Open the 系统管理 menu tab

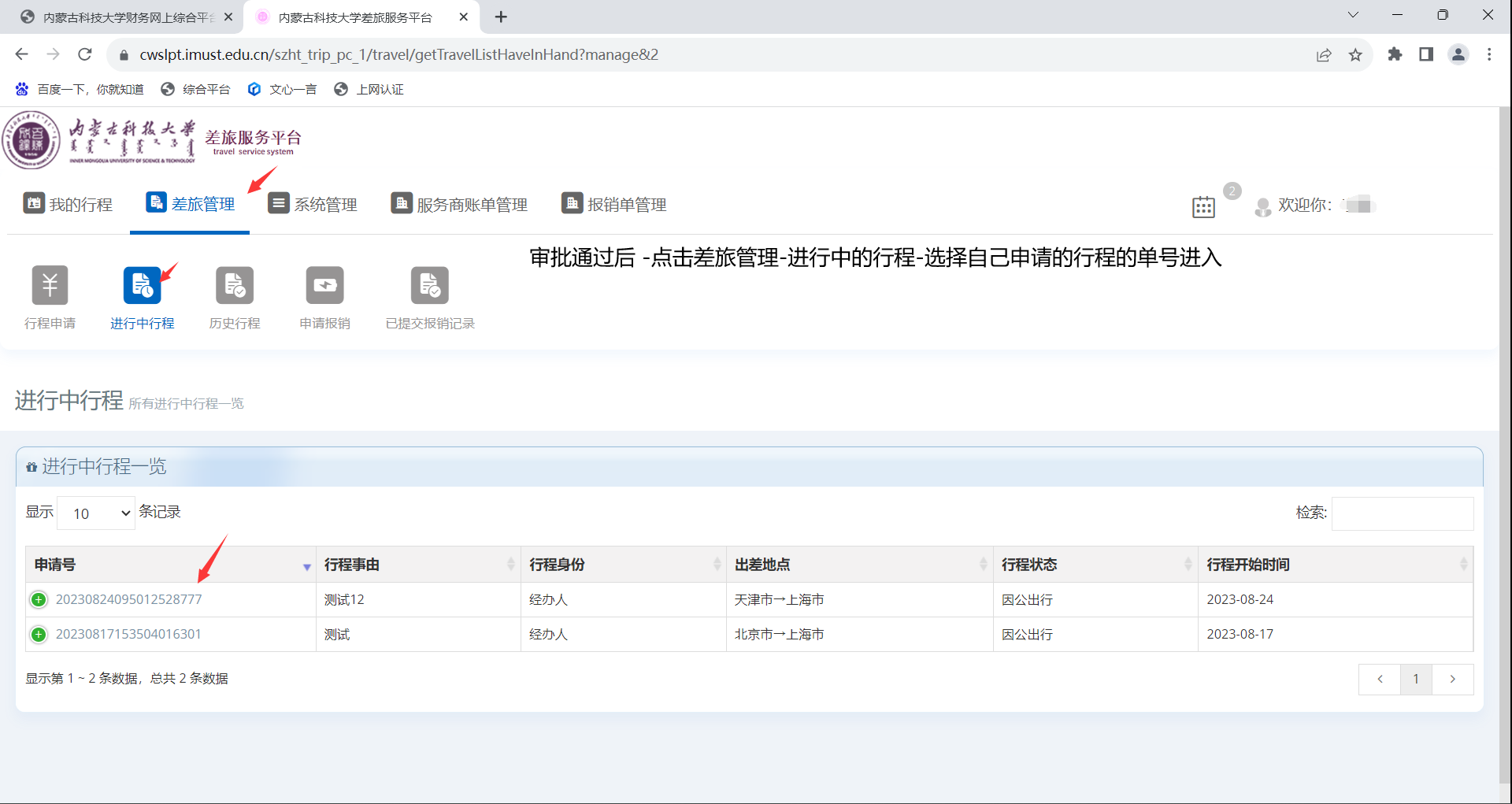pos(313,205)
